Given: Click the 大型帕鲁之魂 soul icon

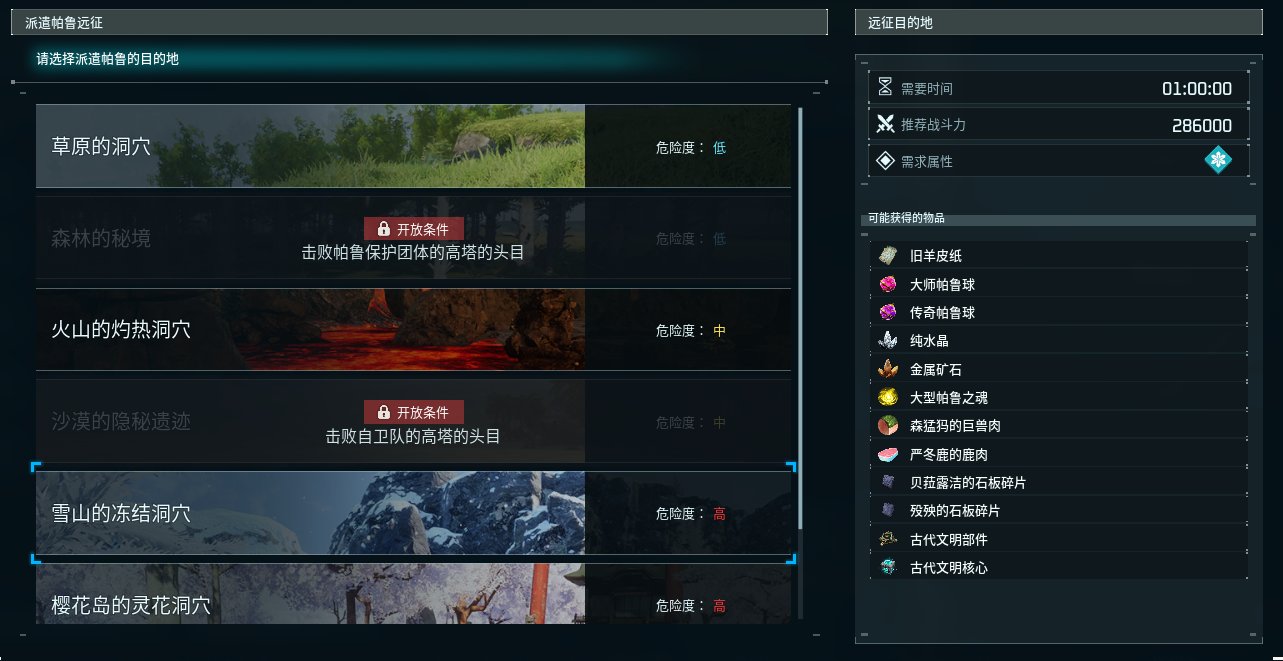Looking at the screenshot, I should [887, 397].
